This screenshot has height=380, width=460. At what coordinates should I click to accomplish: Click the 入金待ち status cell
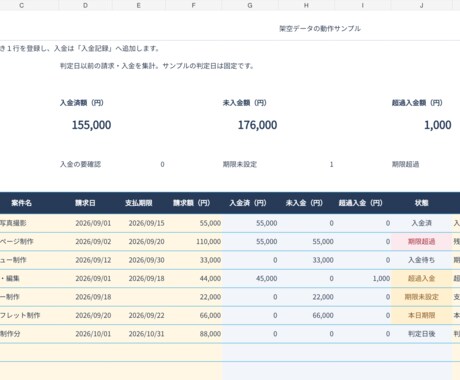click(x=421, y=260)
